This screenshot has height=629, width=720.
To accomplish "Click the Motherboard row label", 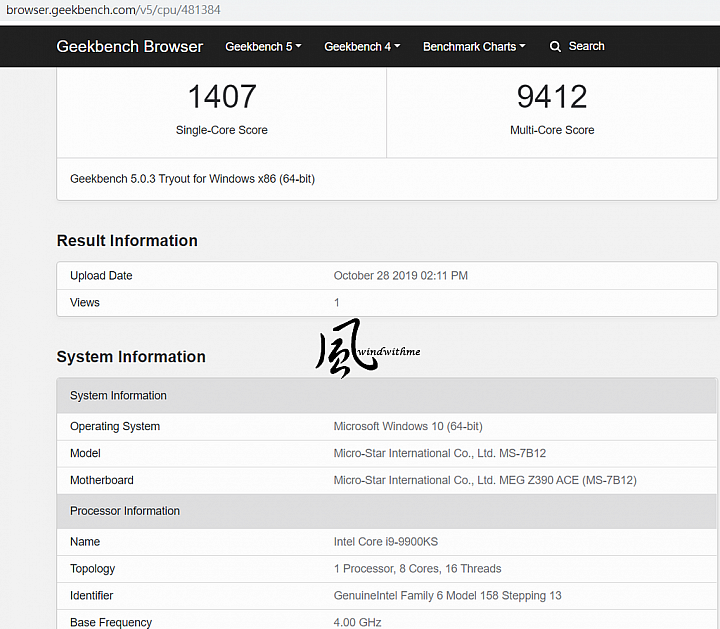I will tap(101, 480).
